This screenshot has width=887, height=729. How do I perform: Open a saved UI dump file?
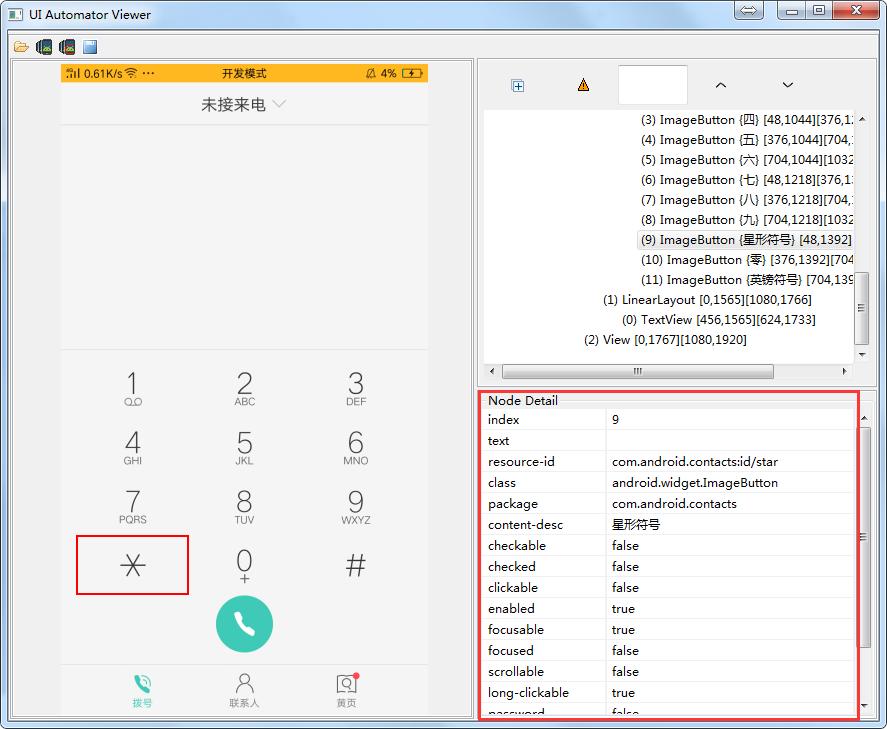pos(19,46)
